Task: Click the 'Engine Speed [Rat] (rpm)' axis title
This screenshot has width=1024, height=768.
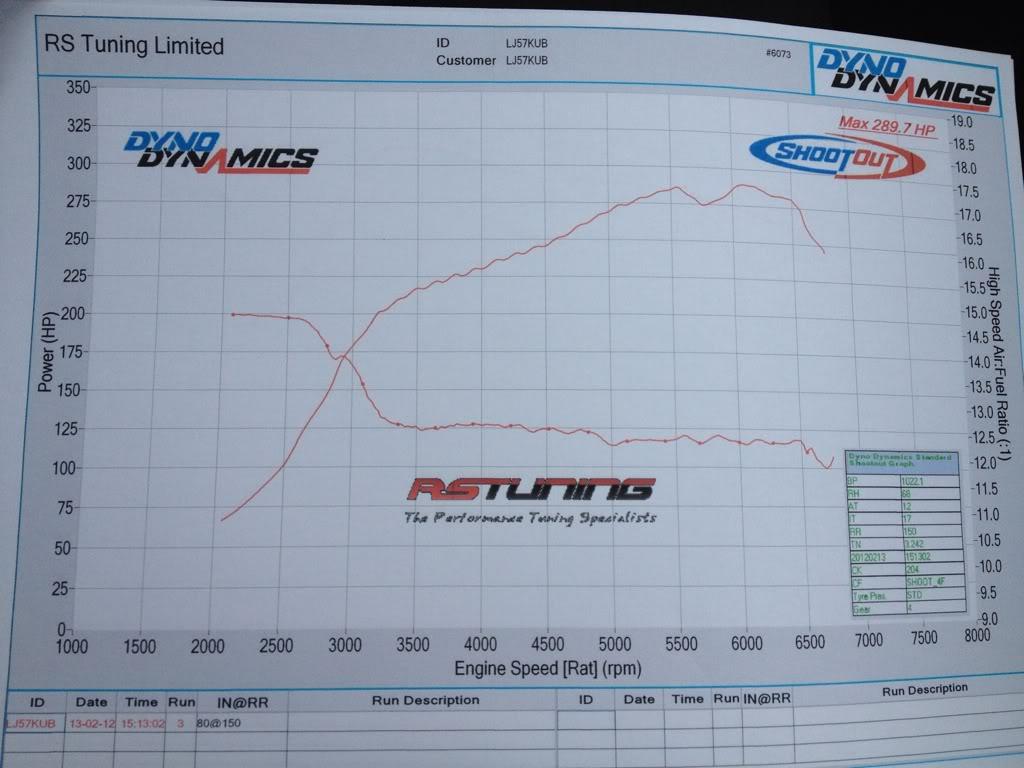Action: coord(547,668)
